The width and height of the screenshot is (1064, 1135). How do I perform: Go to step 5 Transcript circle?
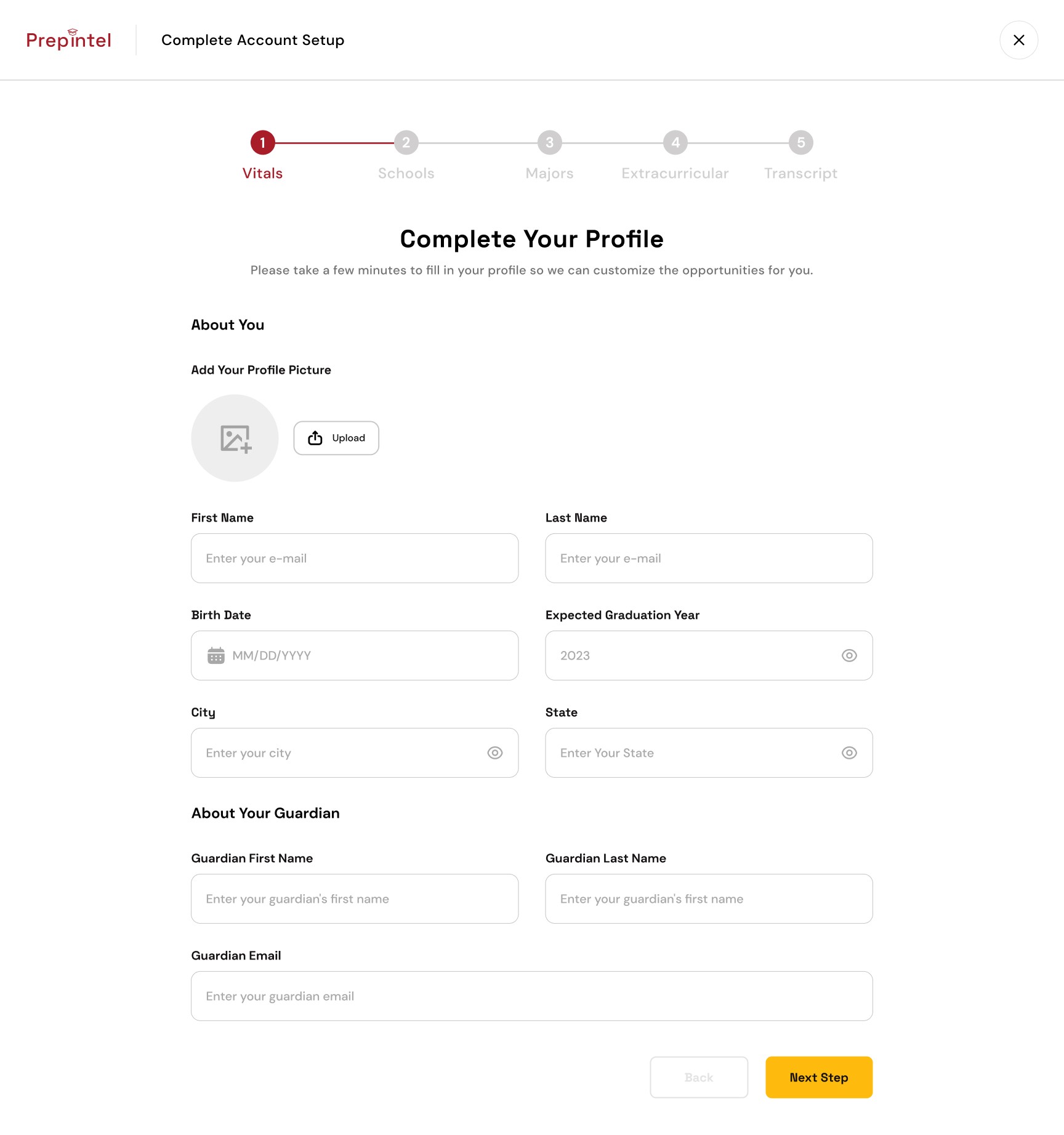tap(801, 142)
